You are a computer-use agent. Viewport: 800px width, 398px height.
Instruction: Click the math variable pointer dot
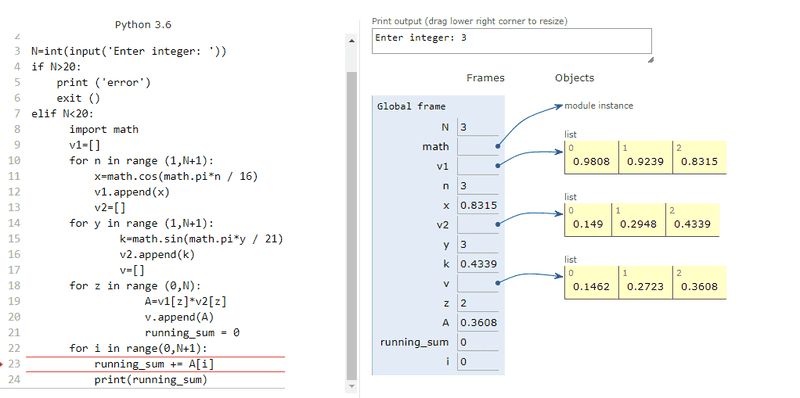tap(497, 146)
